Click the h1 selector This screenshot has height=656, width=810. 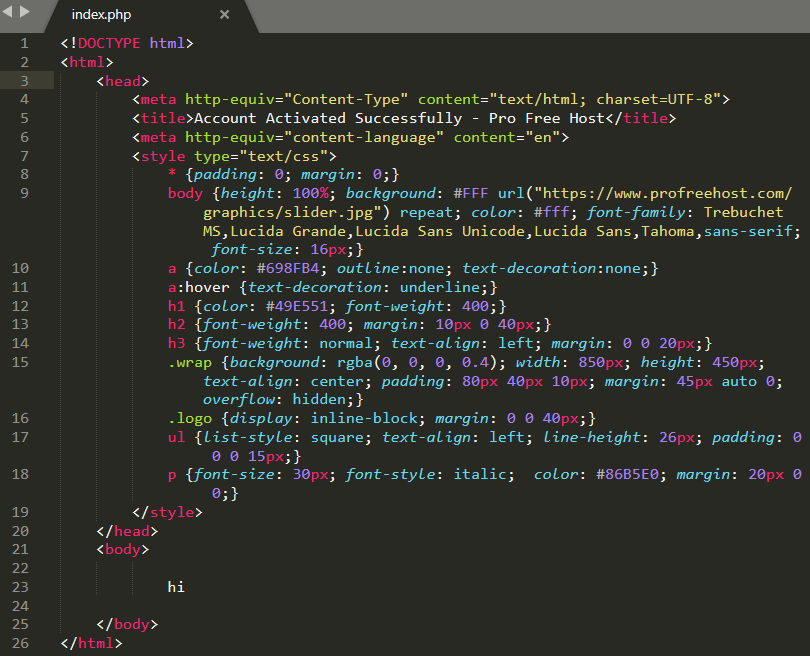pos(176,306)
